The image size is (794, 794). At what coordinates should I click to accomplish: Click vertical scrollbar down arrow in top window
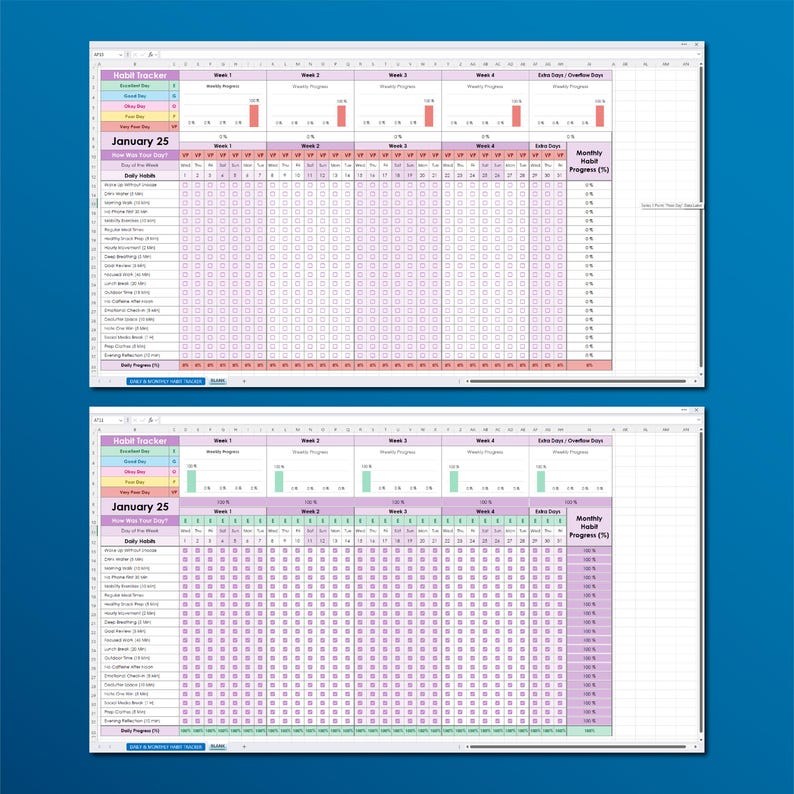click(701, 374)
